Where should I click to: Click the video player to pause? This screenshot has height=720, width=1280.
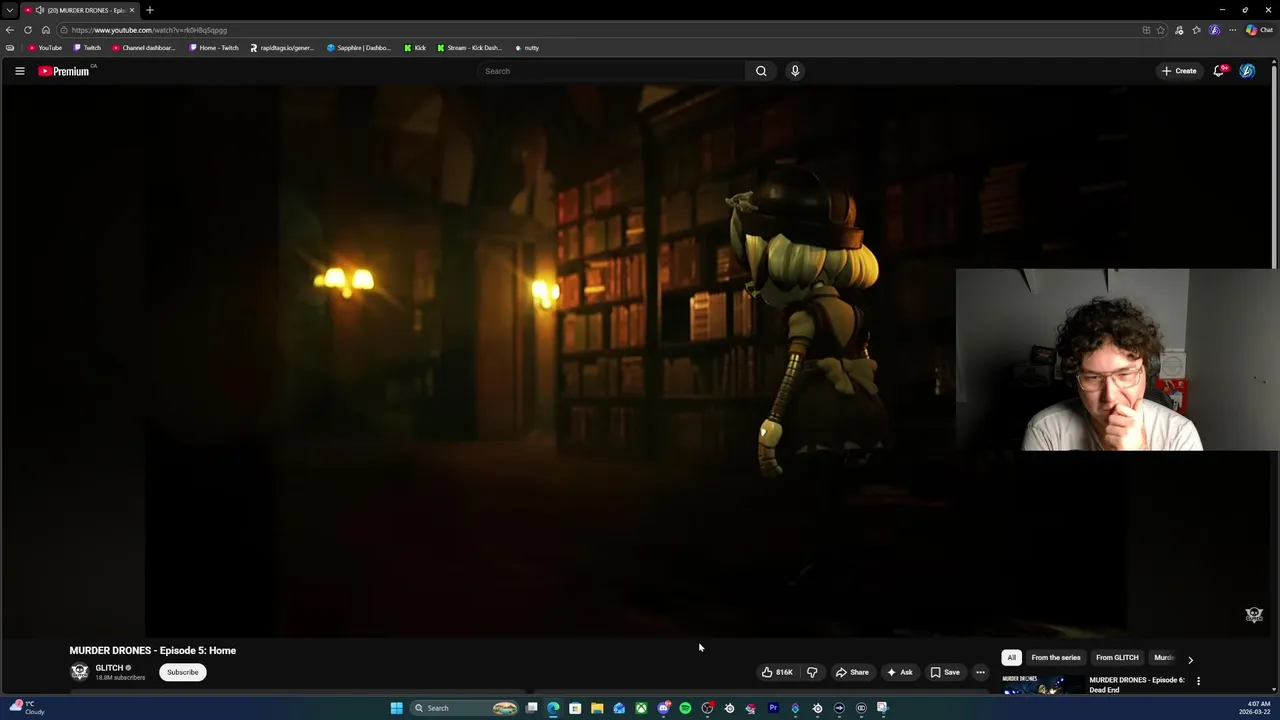pyautogui.click(x=636, y=360)
